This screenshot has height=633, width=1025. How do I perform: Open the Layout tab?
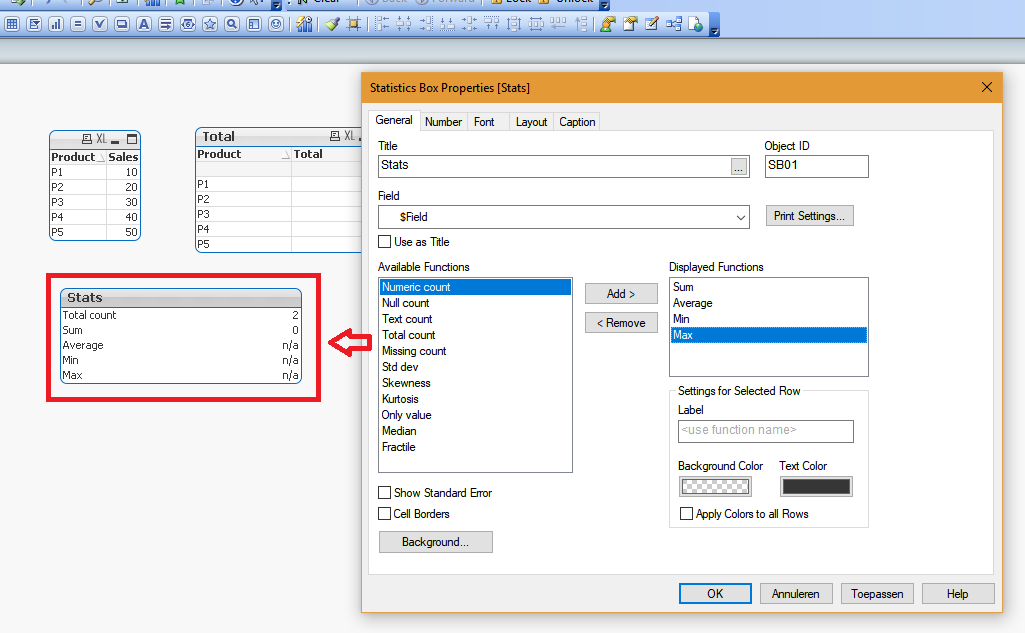point(531,122)
